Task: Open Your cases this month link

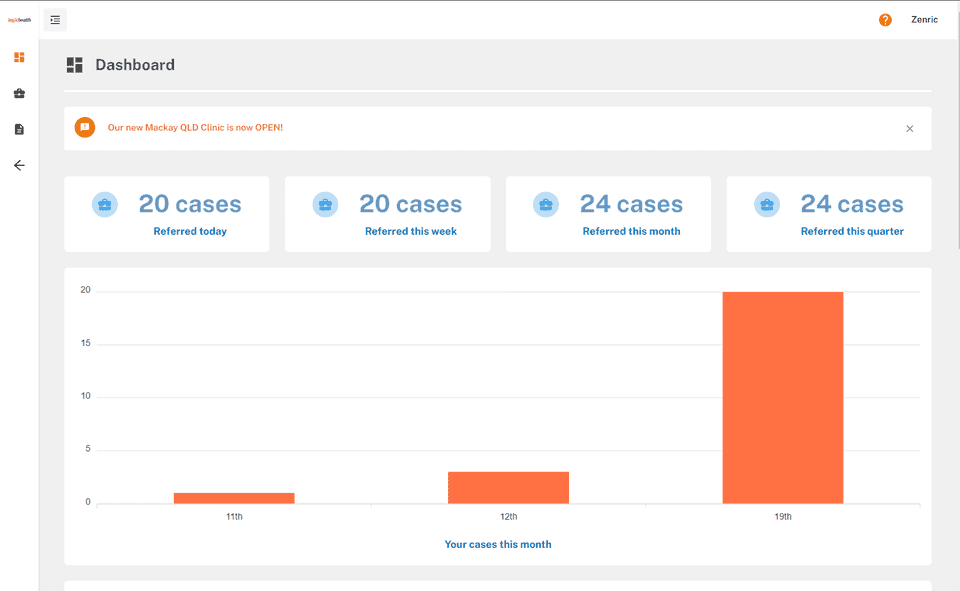Action: click(x=498, y=543)
